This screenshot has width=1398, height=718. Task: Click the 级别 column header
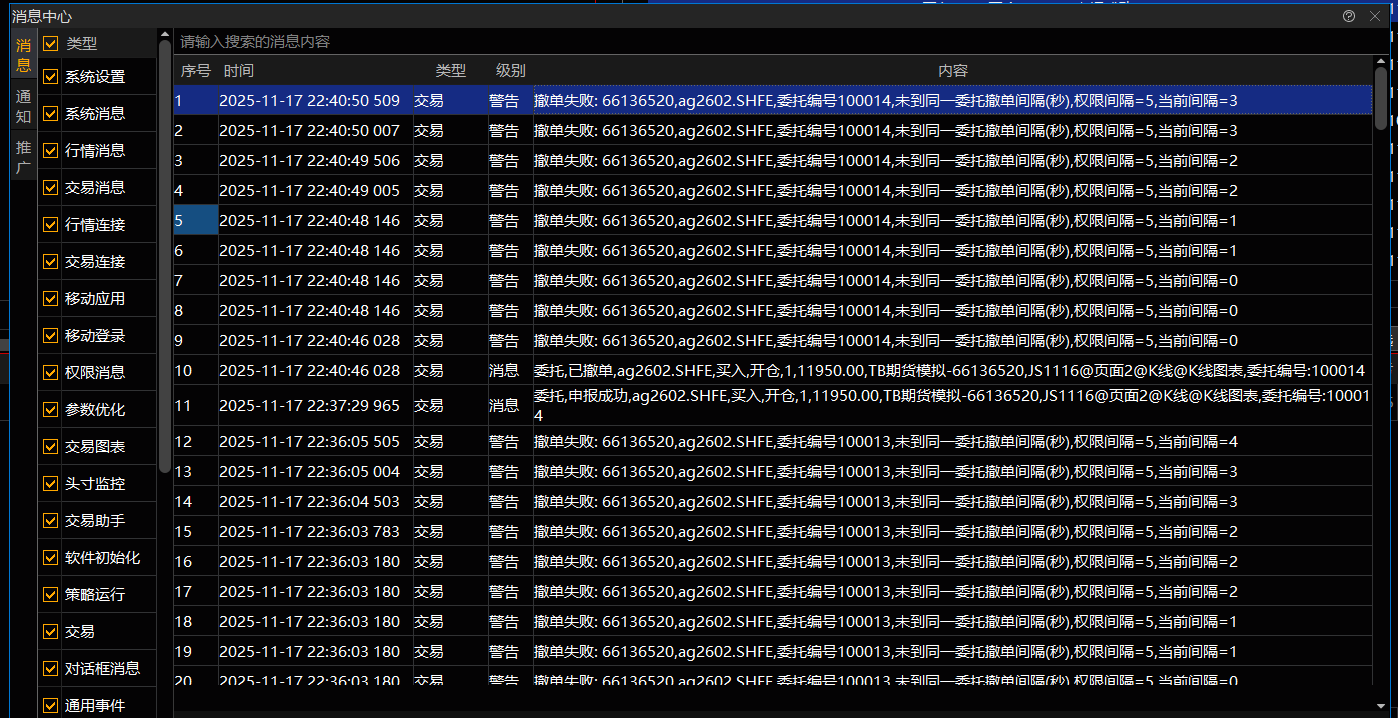pyautogui.click(x=510, y=71)
